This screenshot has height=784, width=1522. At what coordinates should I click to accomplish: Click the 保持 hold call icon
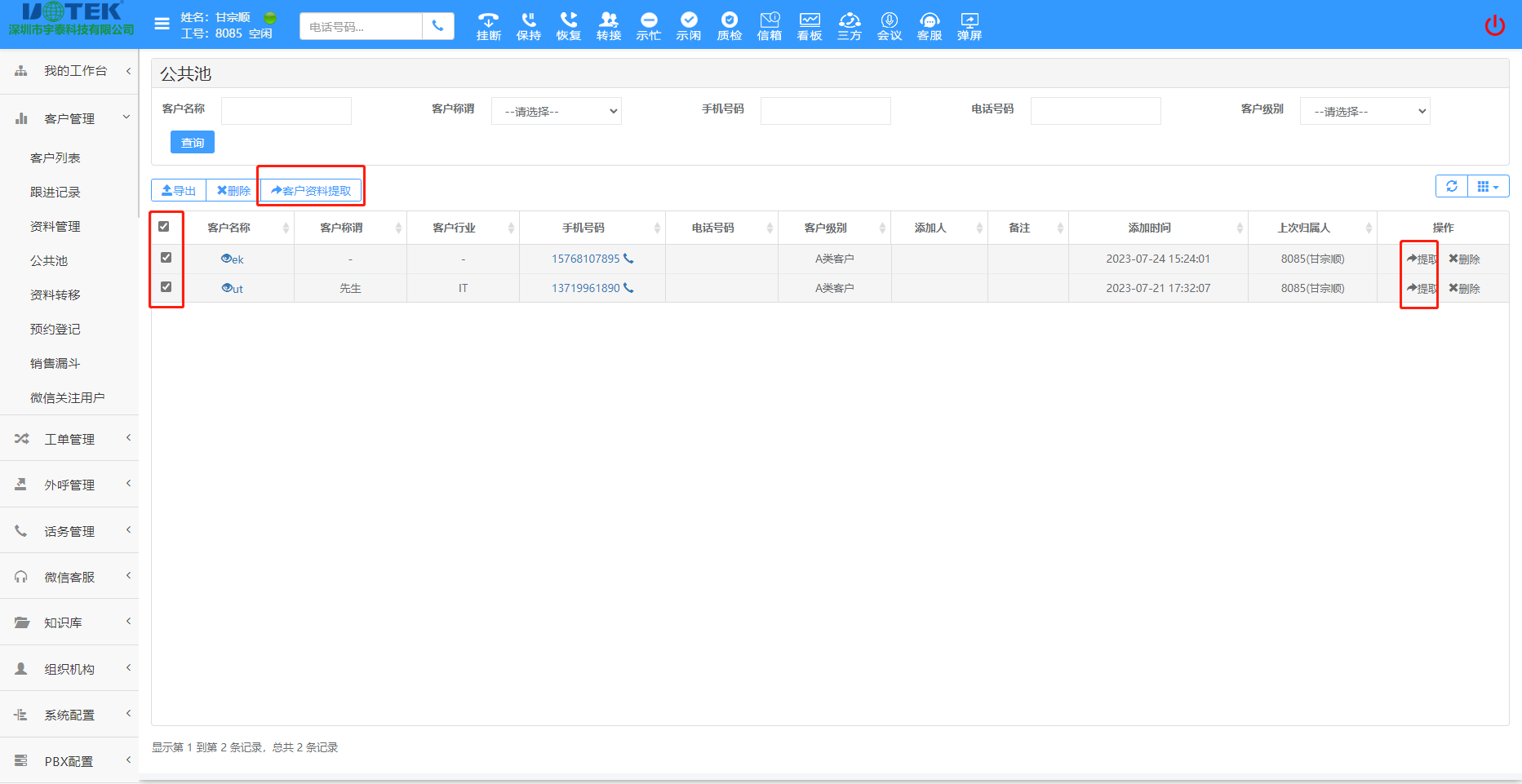[528, 25]
